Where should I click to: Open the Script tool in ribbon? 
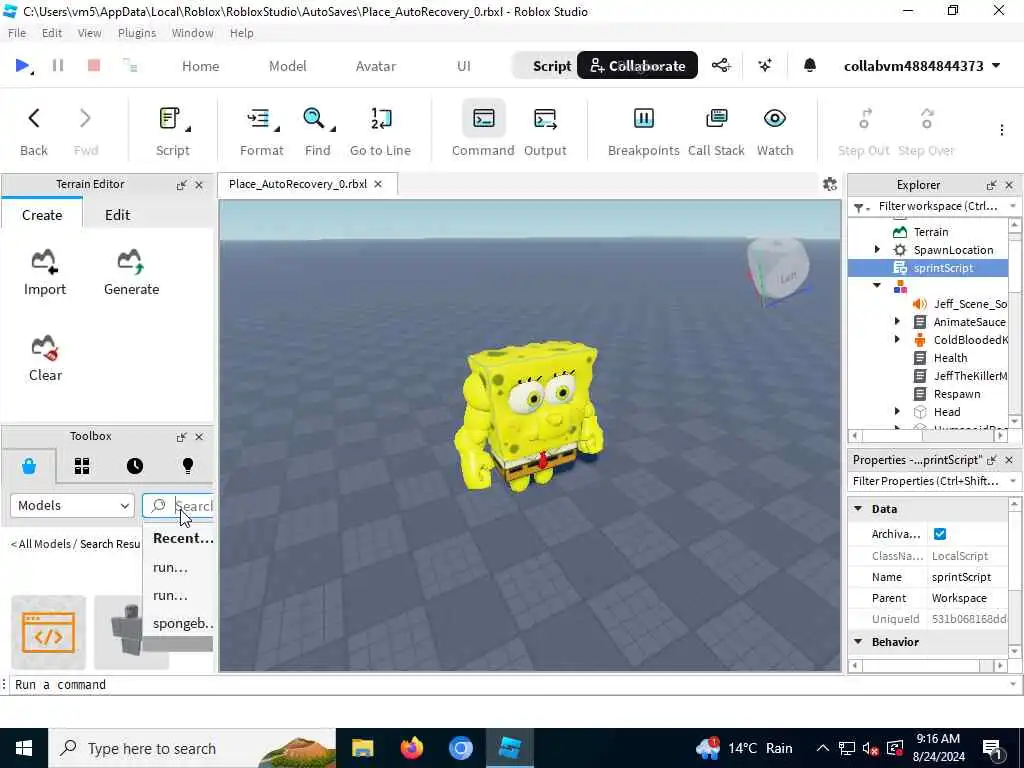[x=173, y=131]
